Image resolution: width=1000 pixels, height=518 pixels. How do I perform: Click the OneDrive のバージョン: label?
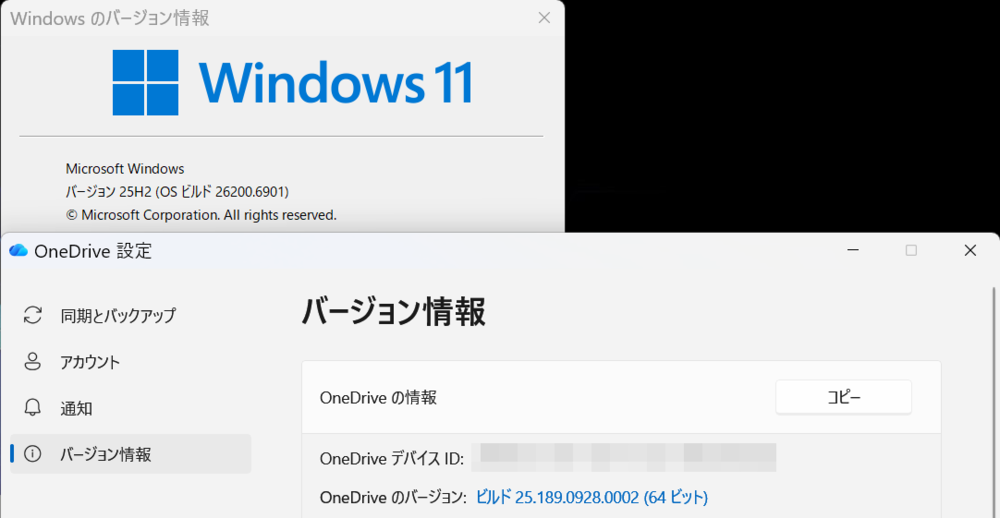[394, 498]
